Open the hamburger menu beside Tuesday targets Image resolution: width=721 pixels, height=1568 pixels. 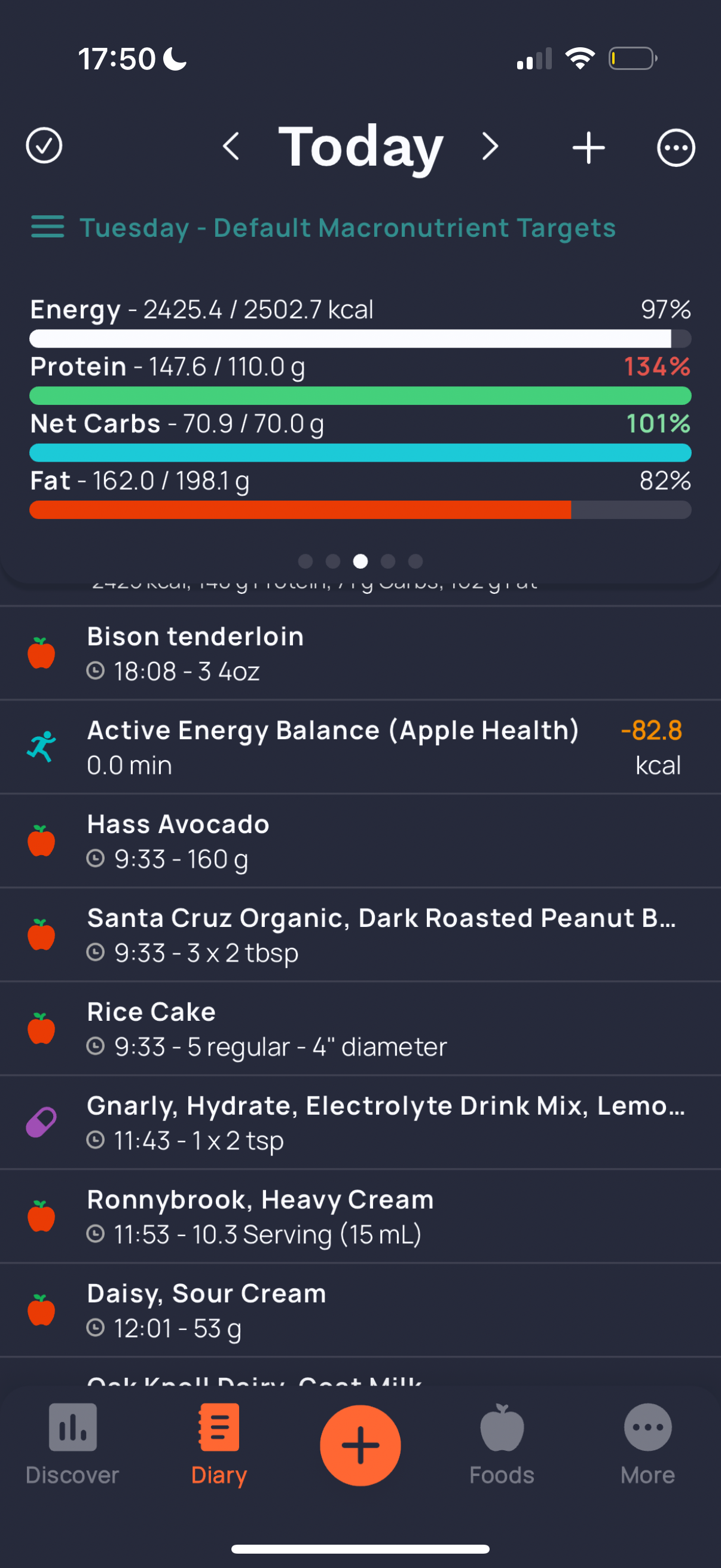[47, 227]
